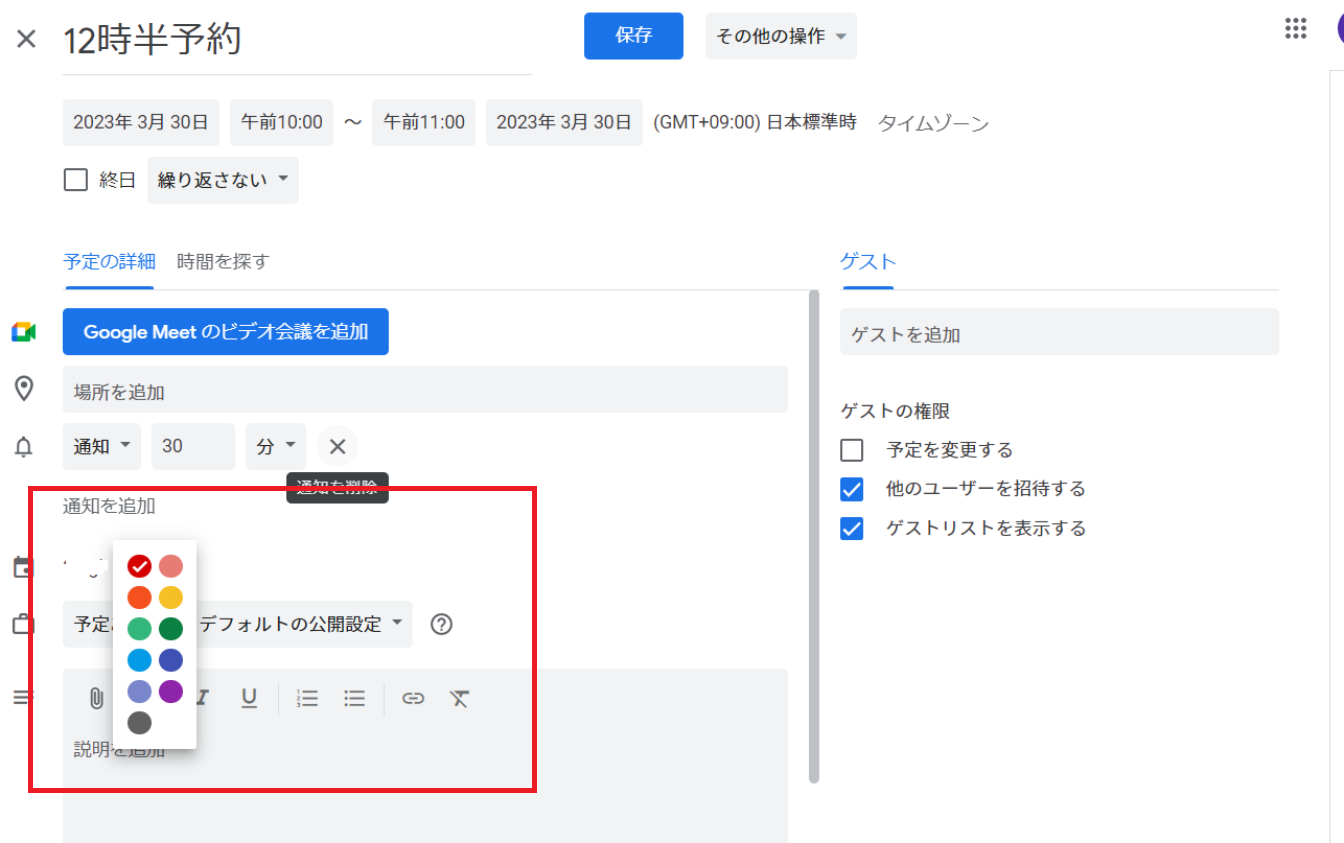Open the 分 time unit dropdown
This screenshot has height=843, width=1344.
click(275, 446)
